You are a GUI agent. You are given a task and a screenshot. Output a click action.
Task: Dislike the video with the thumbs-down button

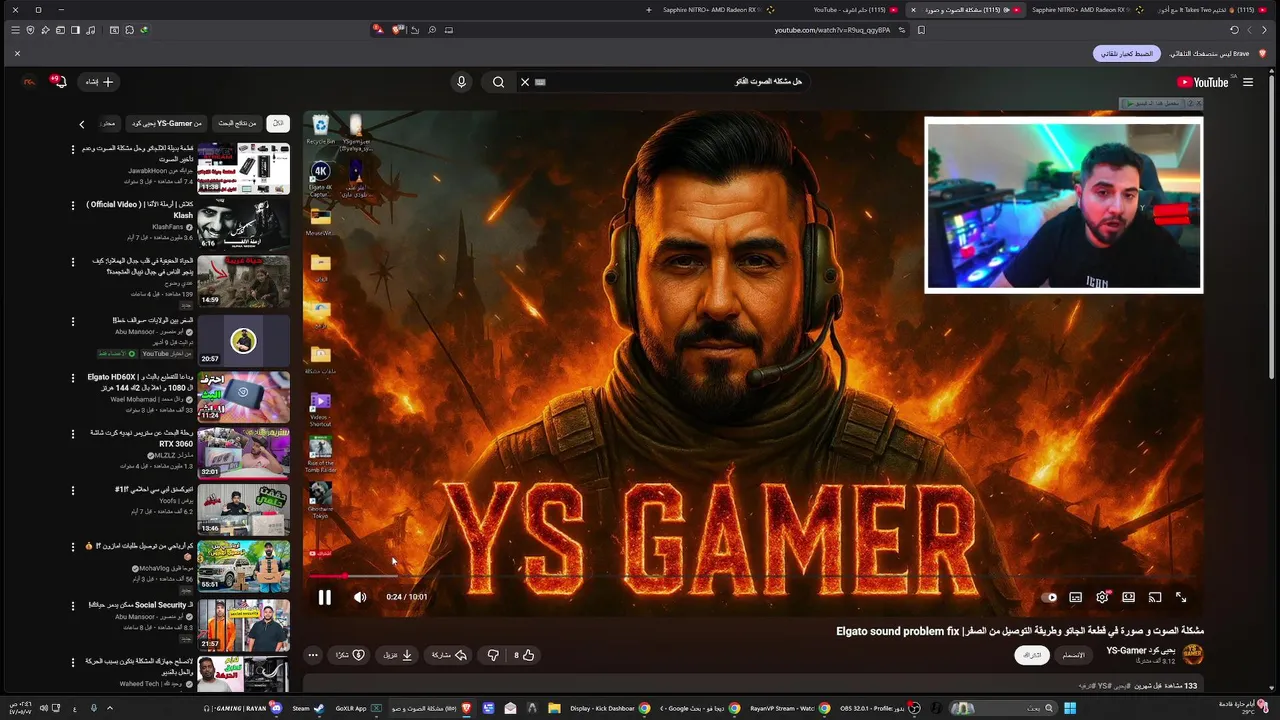(x=493, y=655)
